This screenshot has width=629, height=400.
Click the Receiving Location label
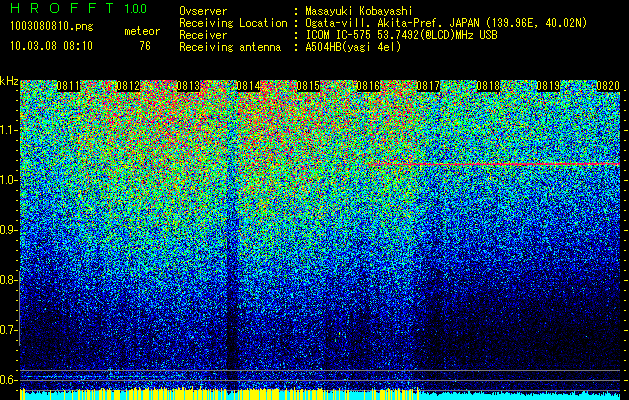233,23
